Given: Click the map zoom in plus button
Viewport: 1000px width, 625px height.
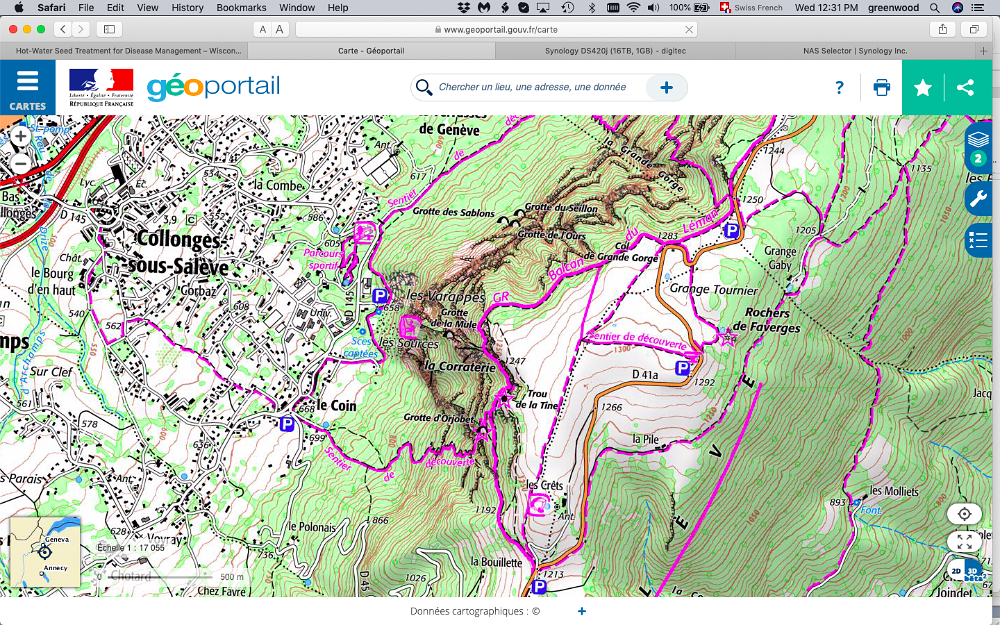Looking at the screenshot, I should (20, 137).
